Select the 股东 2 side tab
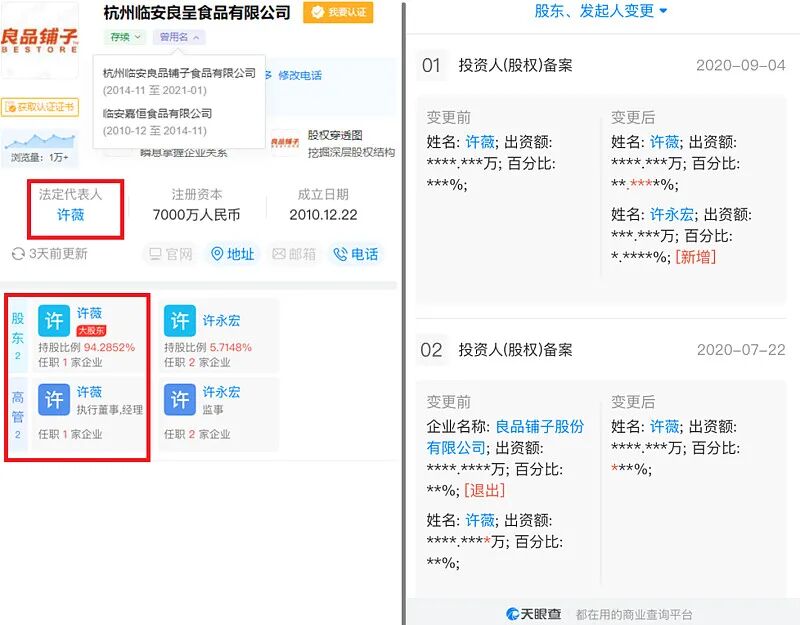 click(18, 336)
